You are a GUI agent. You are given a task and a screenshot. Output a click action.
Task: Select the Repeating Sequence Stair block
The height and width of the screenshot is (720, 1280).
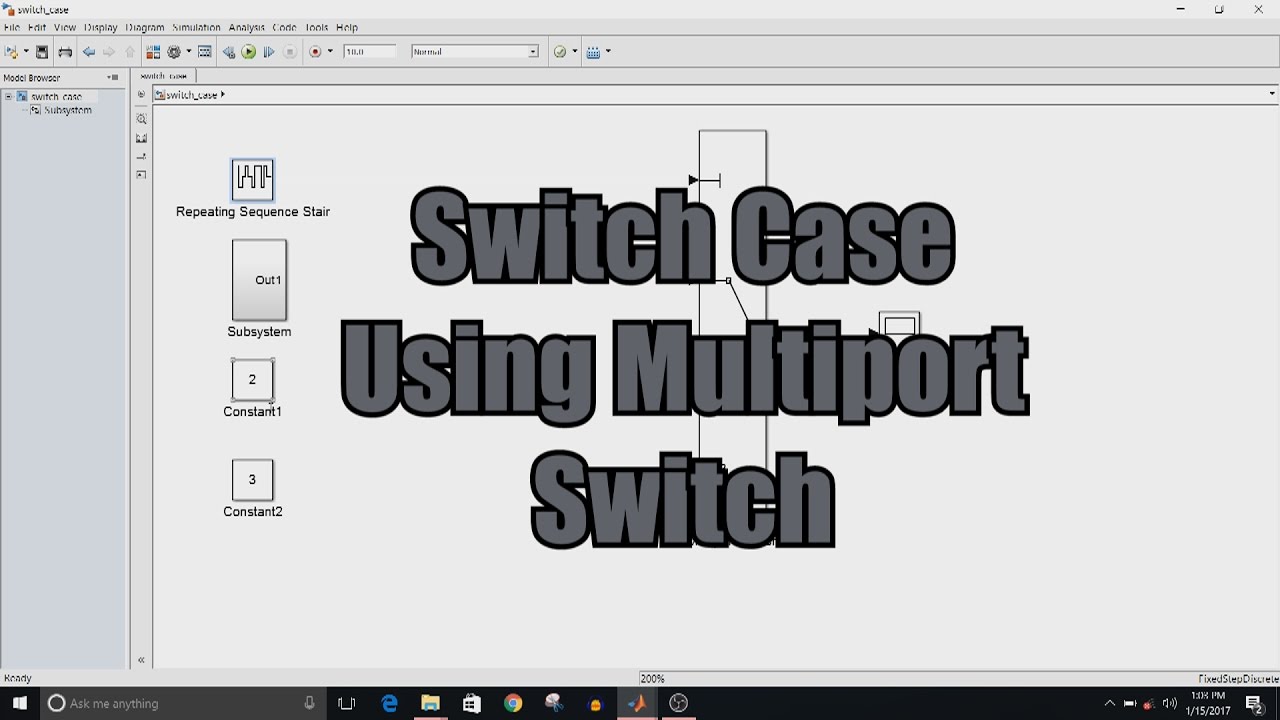tap(252, 180)
